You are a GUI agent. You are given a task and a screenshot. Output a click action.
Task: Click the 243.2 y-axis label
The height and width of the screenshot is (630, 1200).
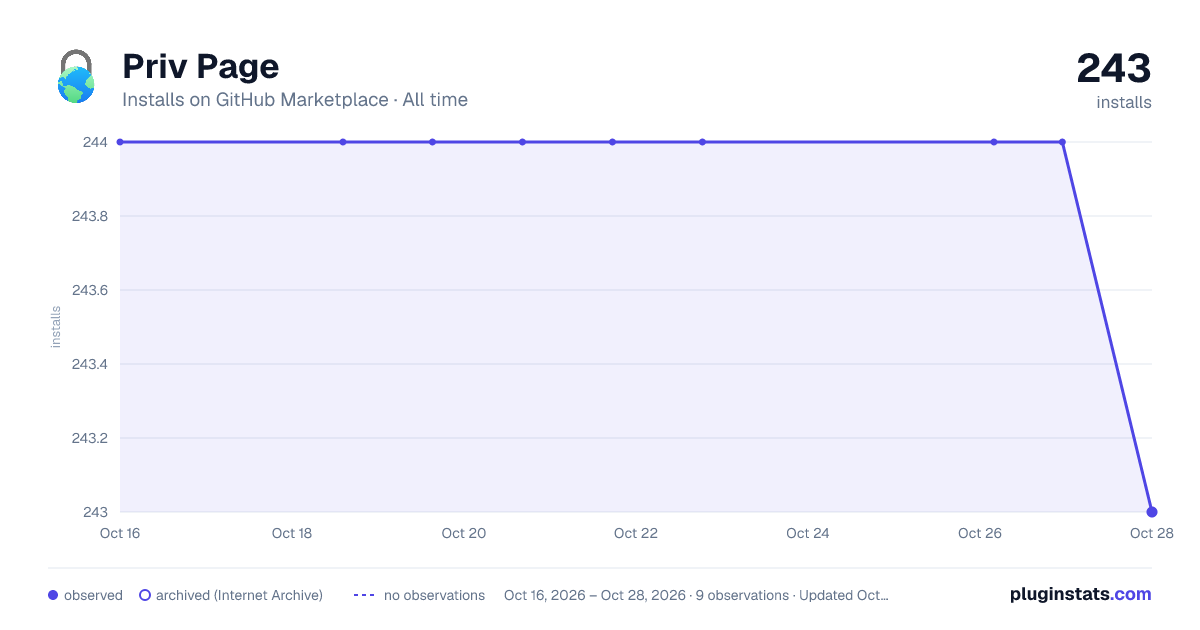[90, 438]
